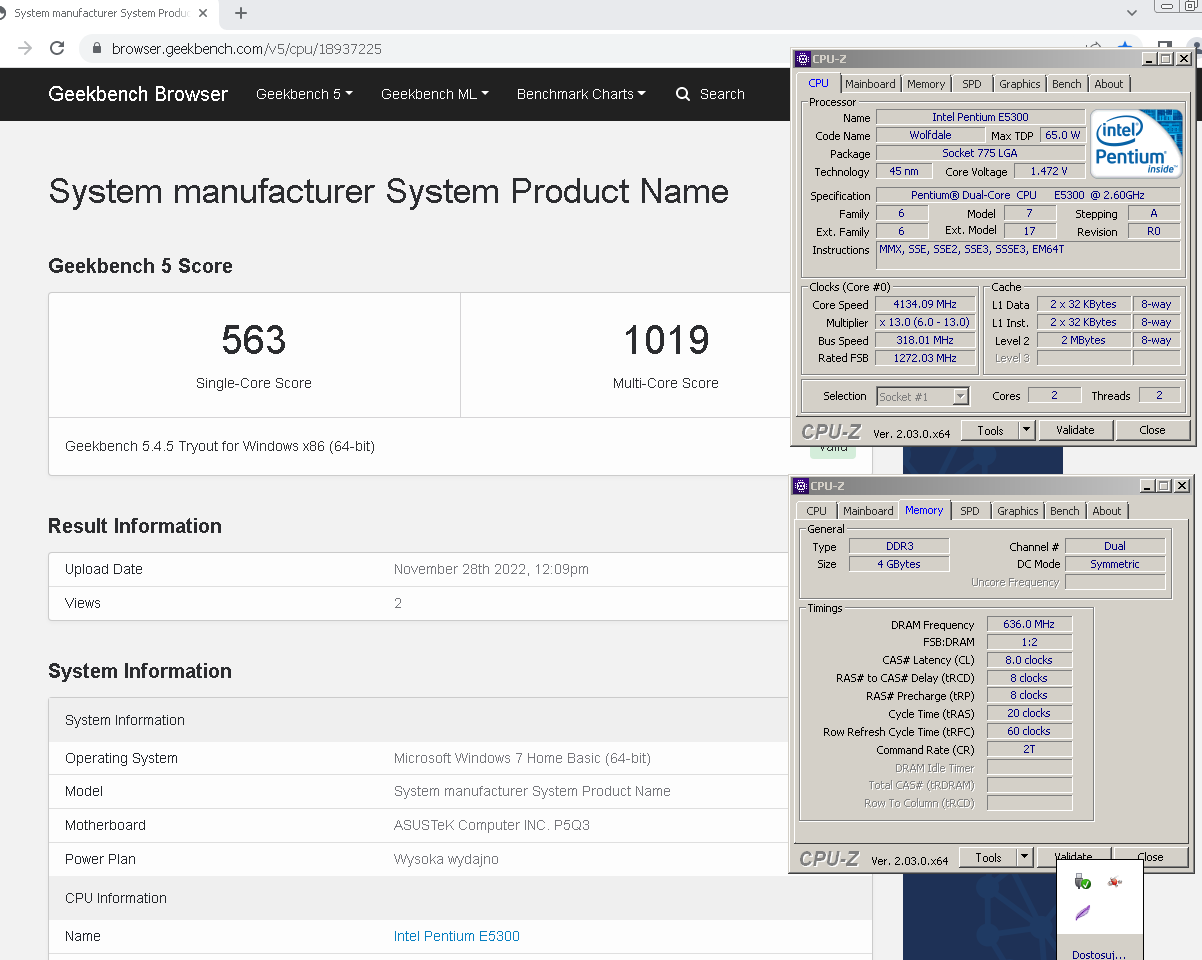Viewport: 1202px width, 960px height.
Task: Click the Chrome address bar URL
Action: click(x=246, y=48)
